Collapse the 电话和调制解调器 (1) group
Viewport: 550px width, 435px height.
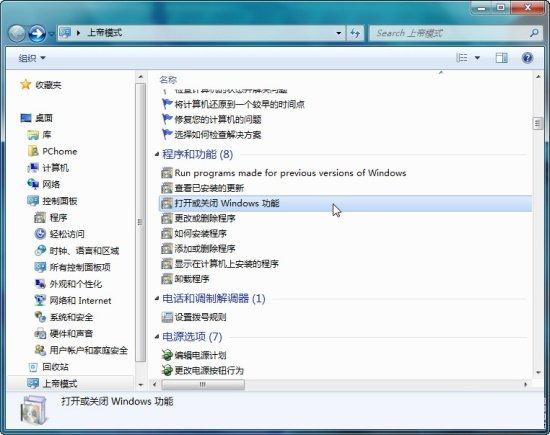(157, 299)
